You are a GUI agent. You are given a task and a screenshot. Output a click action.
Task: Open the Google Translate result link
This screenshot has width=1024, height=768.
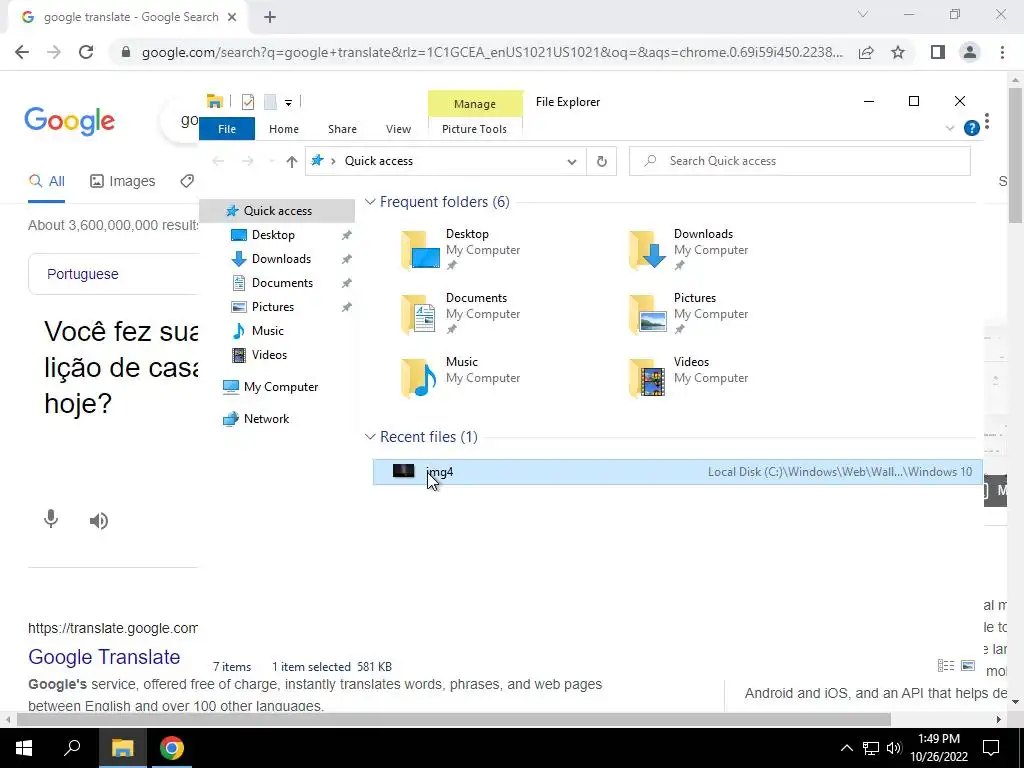tap(104, 657)
